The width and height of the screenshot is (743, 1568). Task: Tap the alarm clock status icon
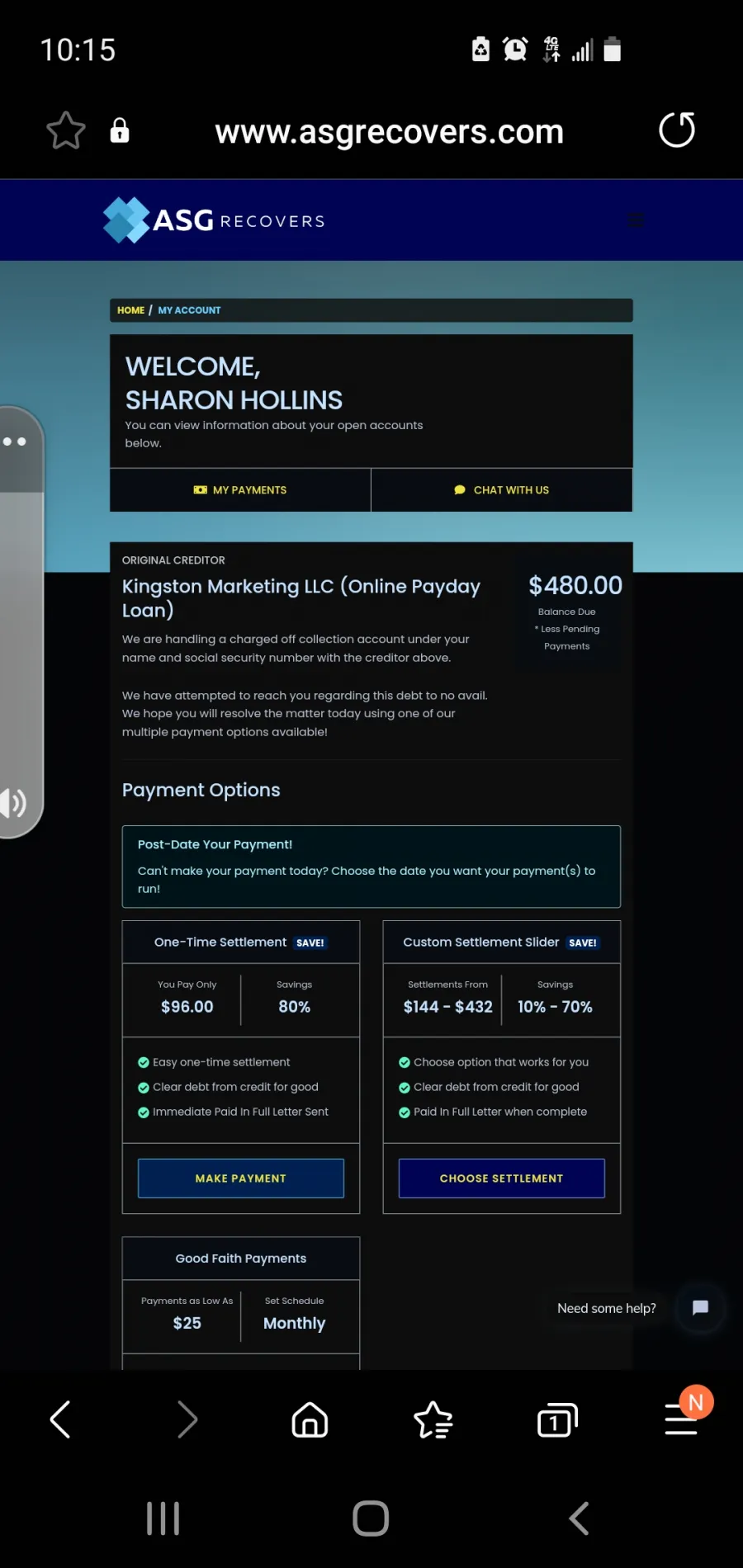click(515, 50)
